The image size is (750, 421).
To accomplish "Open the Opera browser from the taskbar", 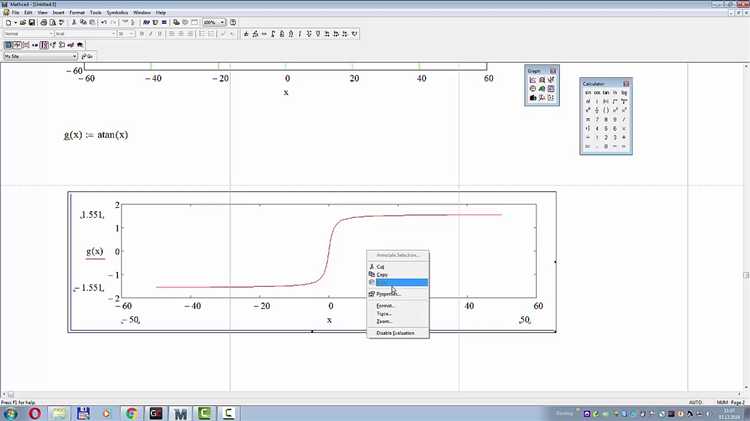I will [x=35, y=413].
